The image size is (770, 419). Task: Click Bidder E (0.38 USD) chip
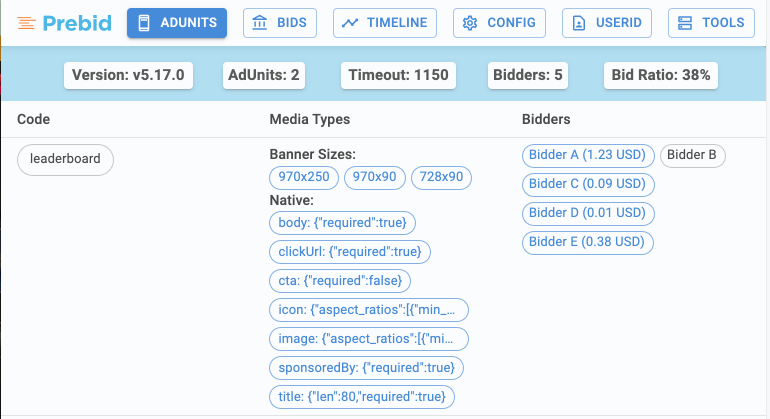pyautogui.click(x=588, y=242)
